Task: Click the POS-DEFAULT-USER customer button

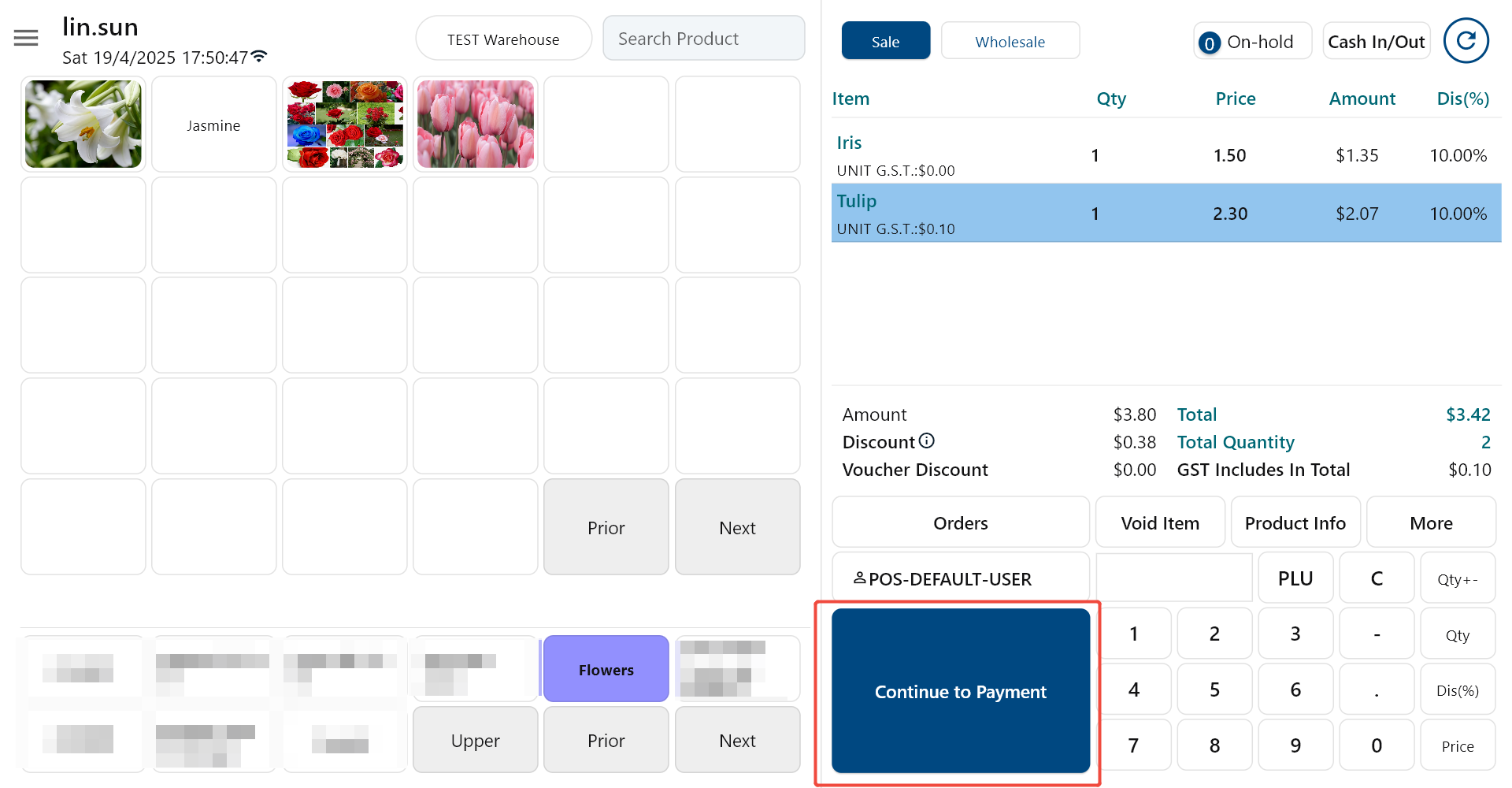Action: pos(960,579)
